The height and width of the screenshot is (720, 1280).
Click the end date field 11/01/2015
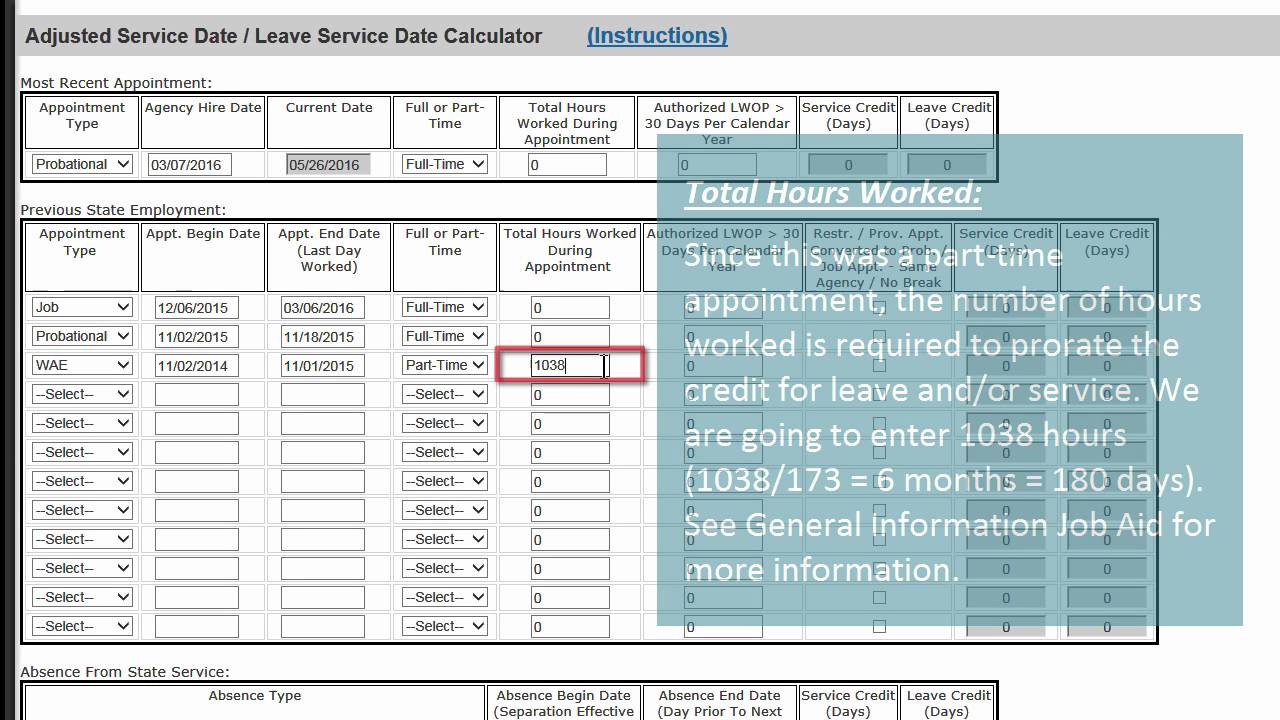(x=323, y=366)
